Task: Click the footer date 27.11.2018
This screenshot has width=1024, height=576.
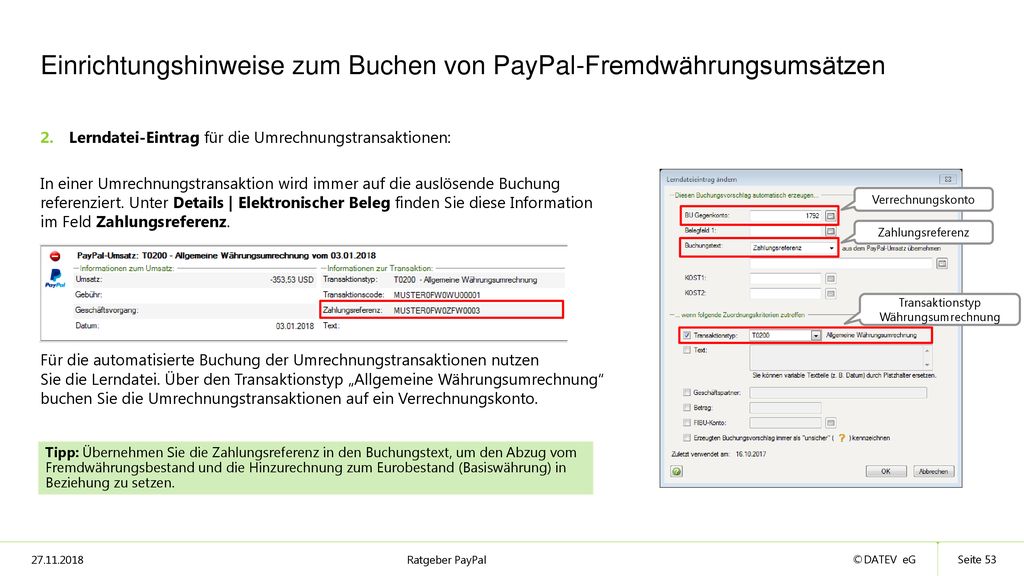Action: click(57, 560)
